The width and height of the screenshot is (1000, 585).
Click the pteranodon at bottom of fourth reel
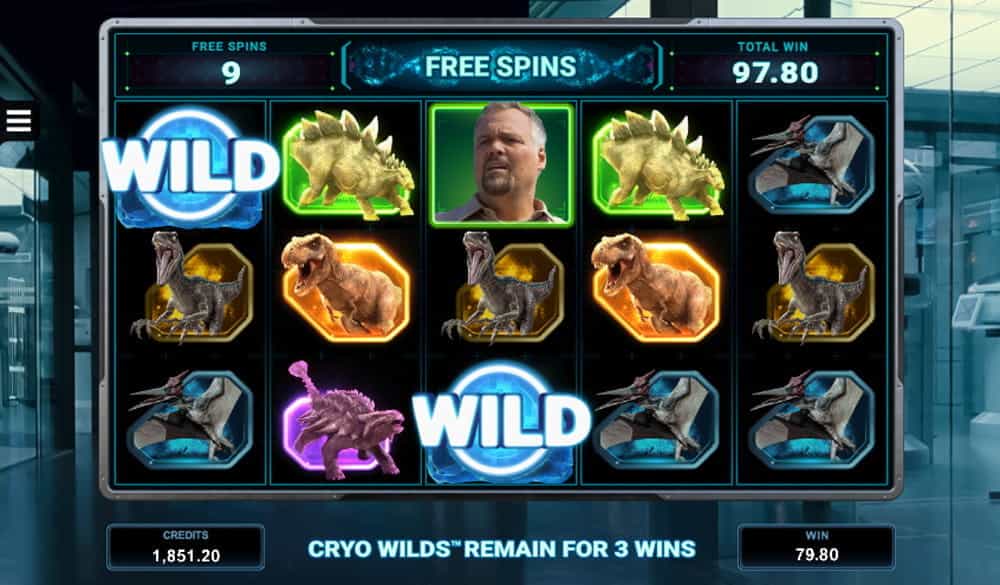pyautogui.click(x=657, y=418)
